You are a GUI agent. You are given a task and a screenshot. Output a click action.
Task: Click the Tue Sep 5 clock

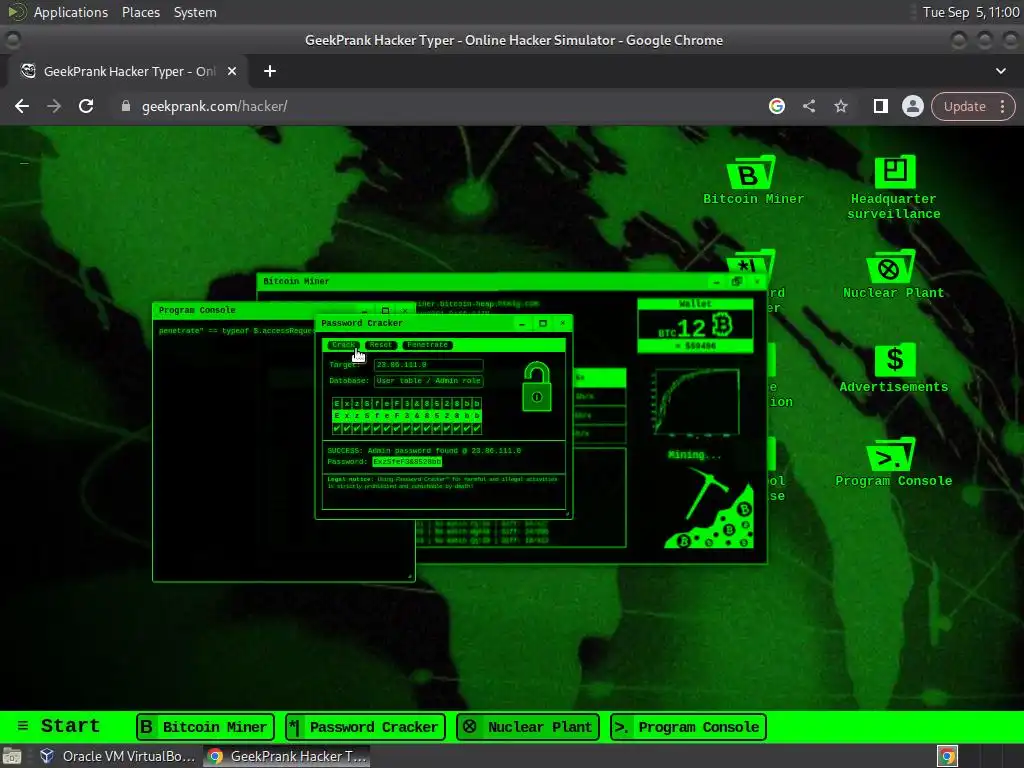971,12
